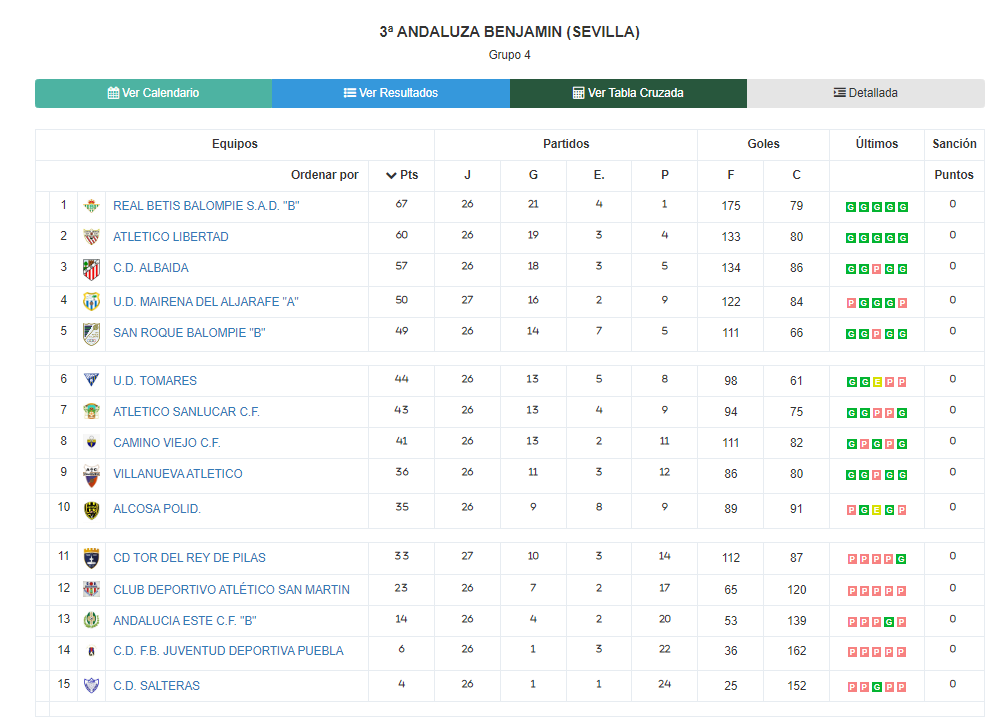Click first result badge in Real Betis row
This screenshot has width=1004, height=723.
[851, 207]
